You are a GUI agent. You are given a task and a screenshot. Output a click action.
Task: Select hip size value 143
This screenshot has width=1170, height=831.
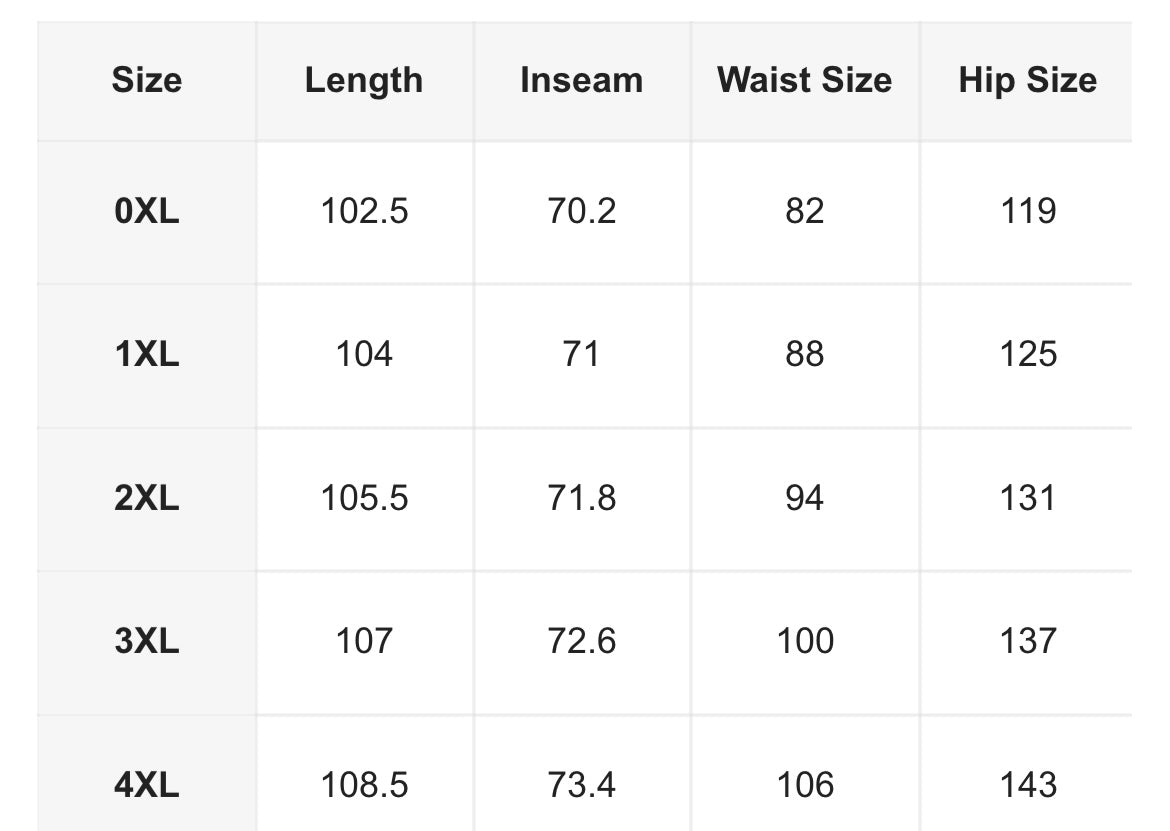click(1027, 785)
